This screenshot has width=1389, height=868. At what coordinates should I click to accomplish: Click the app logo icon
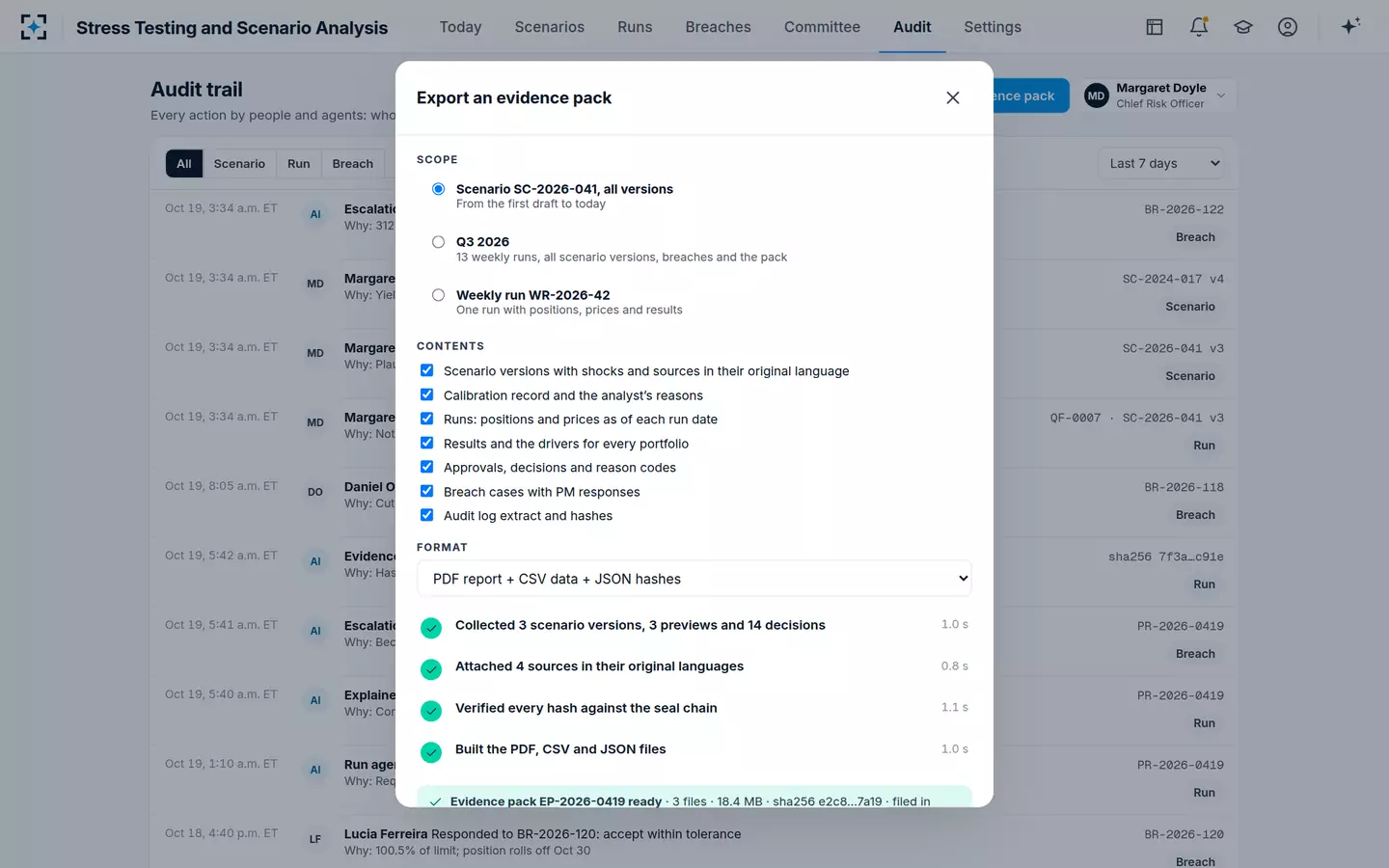(34, 27)
